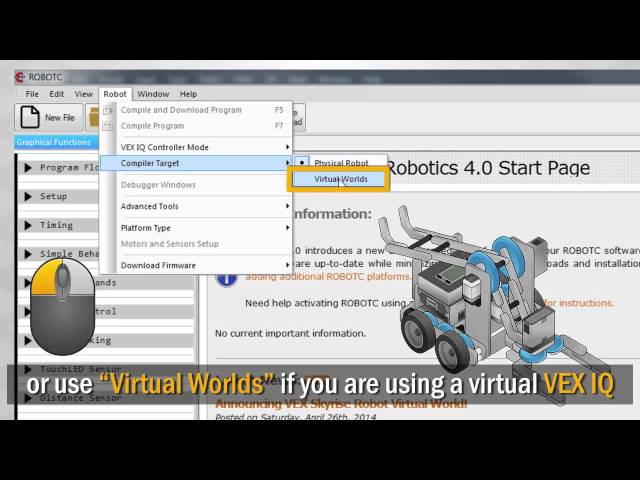Expand the Distance Sensor category
This screenshot has width=640, height=480.
click(x=28, y=398)
